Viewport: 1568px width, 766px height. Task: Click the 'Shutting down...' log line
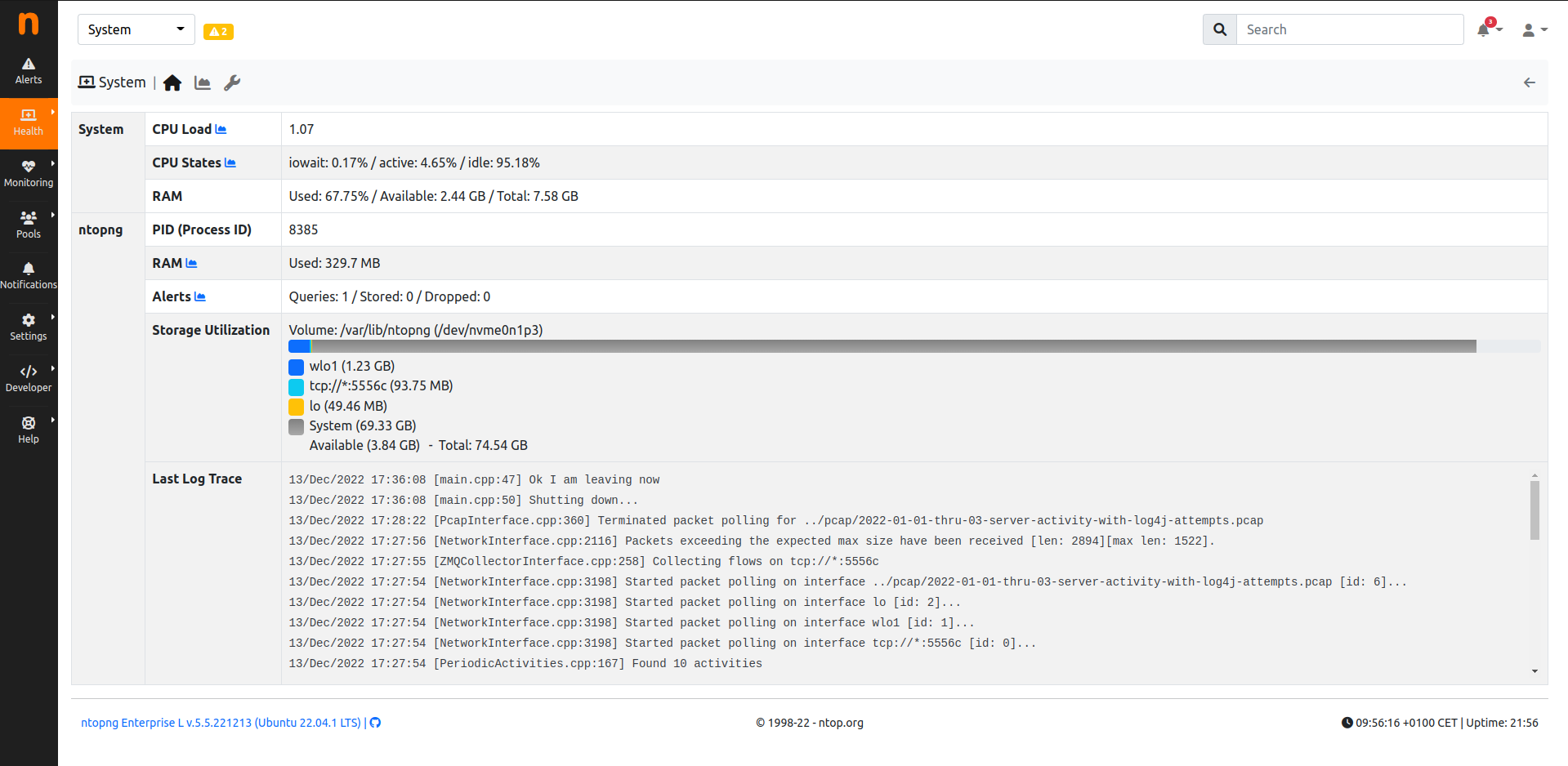coord(463,501)
